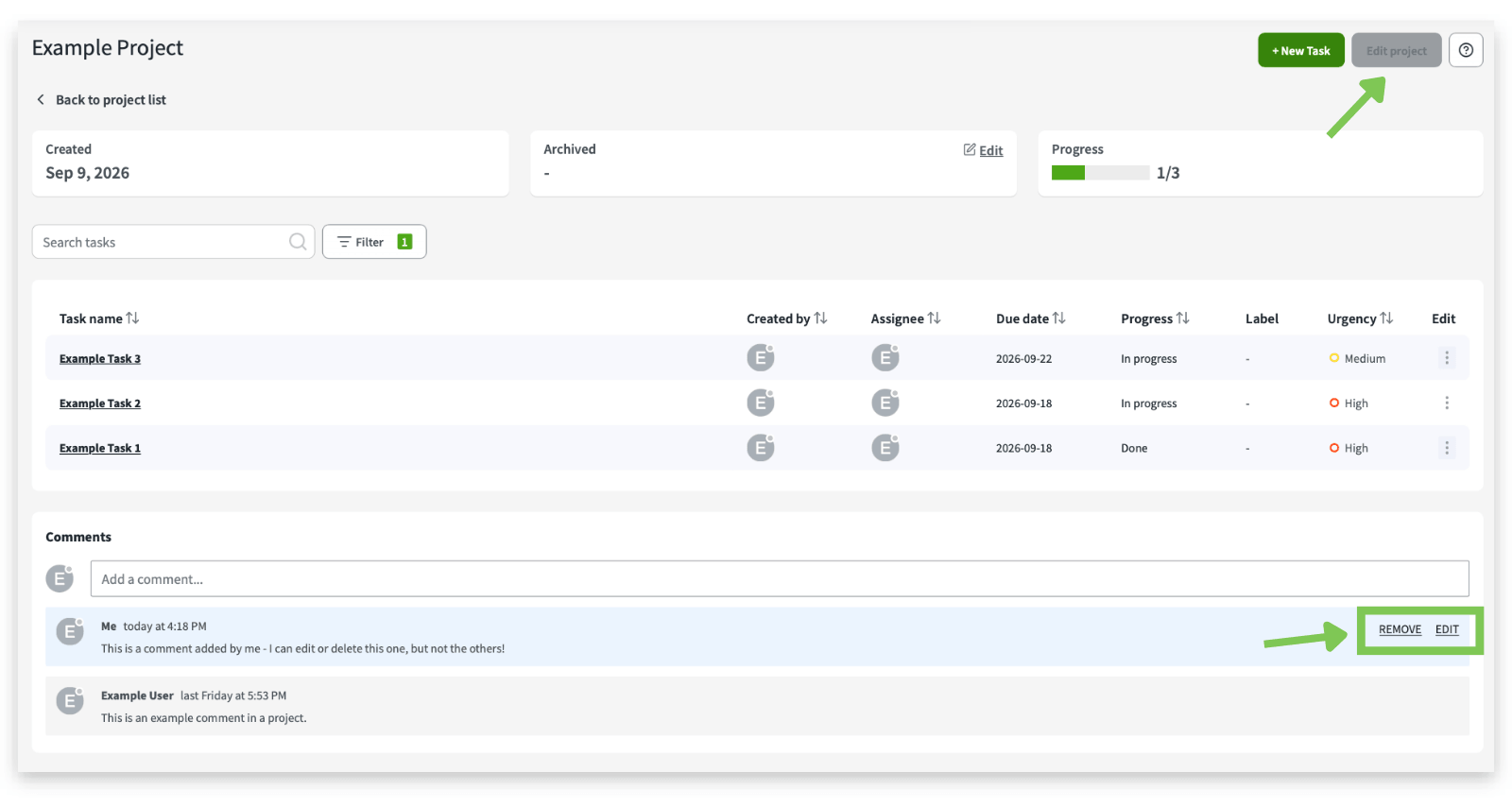Click the avatar on the Me comment
The width and height of the screenshot is (1512, 807).
point(70,631)
